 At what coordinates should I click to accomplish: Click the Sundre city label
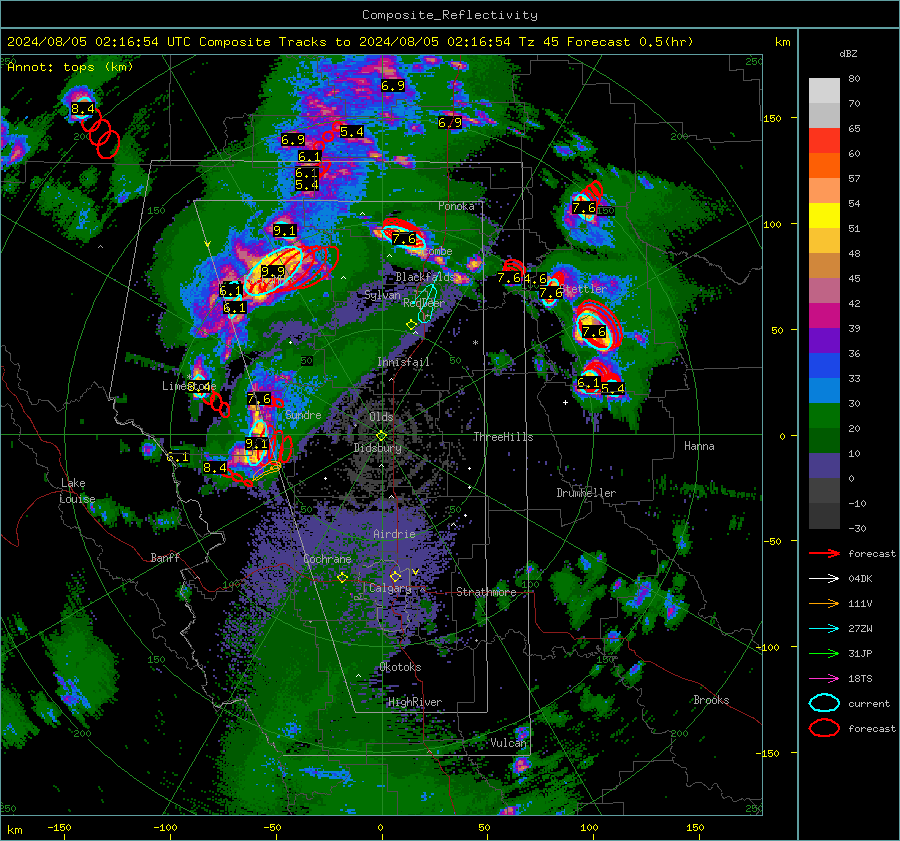pyautogui.click(x=303, y=415)
